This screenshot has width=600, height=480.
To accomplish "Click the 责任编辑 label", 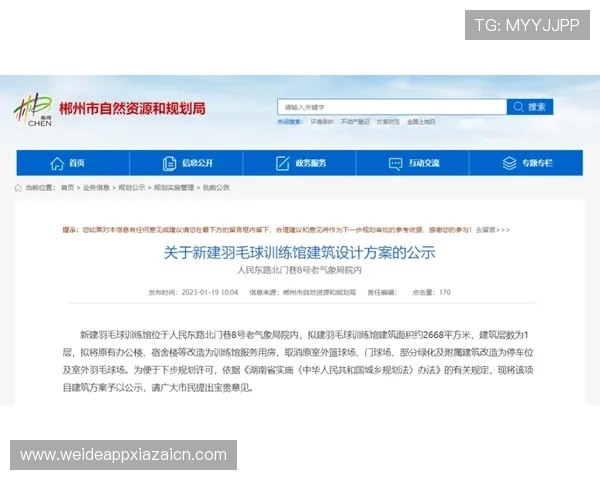I will pyautogui.click(x=382, y=292).
